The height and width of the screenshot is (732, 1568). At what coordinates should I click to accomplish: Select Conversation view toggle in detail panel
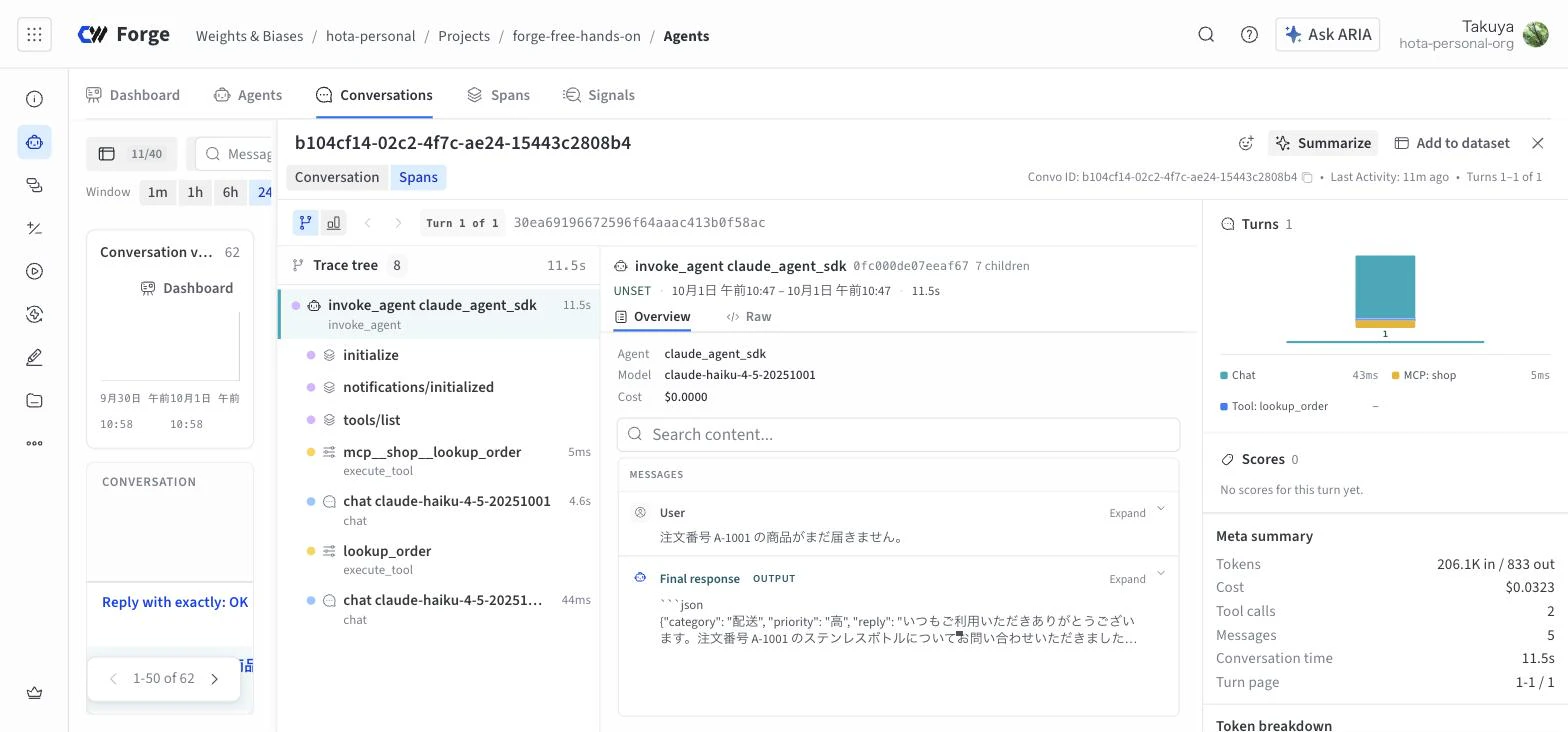coord(337,177)
